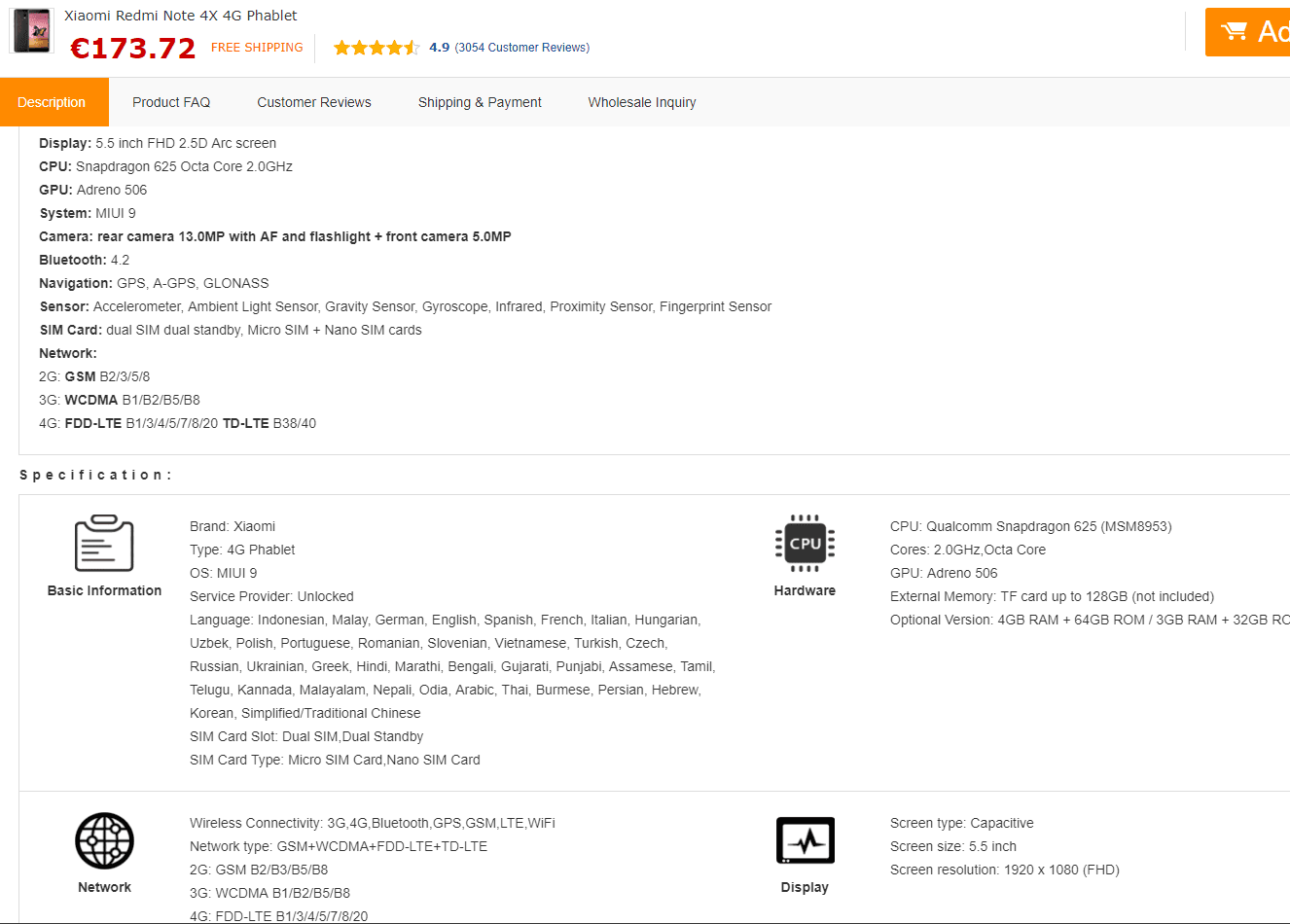Click the Display monitor icon
The width and height of the screenshot is (1290, 924).
click(x=806, y=840)
